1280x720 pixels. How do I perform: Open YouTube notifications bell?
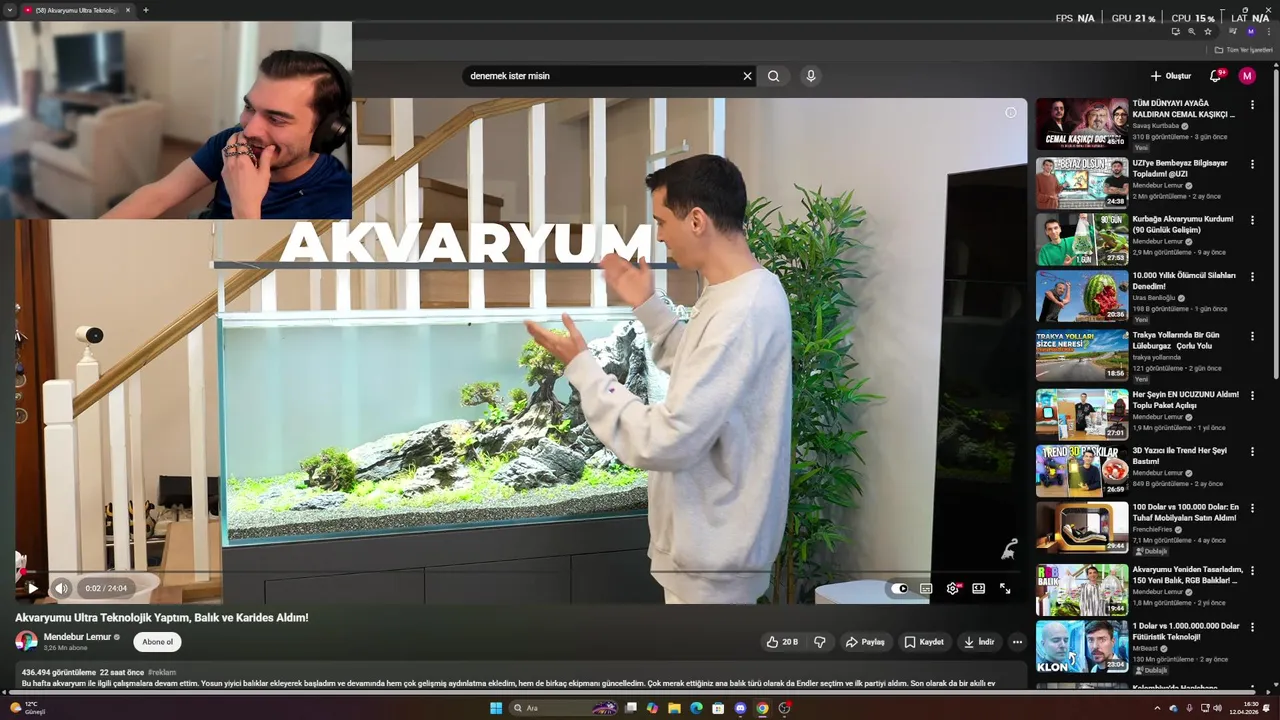pyautogui.click(x=1216, y=76)
